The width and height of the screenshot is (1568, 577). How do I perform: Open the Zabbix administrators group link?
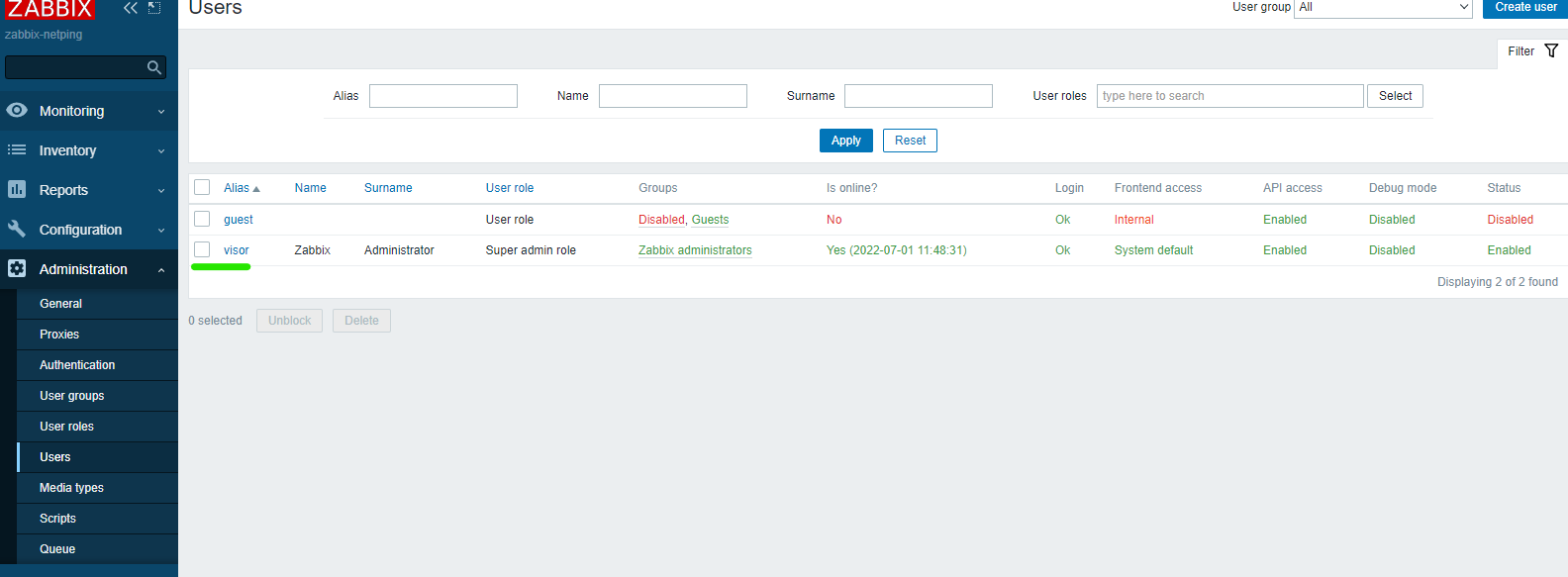(695, 250)
